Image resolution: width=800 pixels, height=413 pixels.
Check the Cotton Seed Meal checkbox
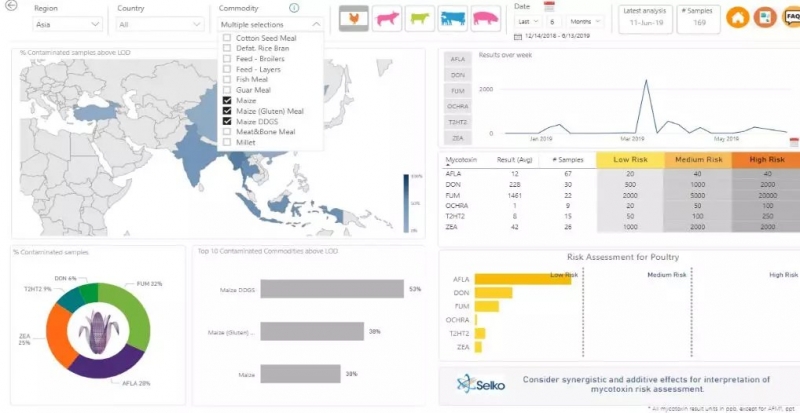click(227, 38)
